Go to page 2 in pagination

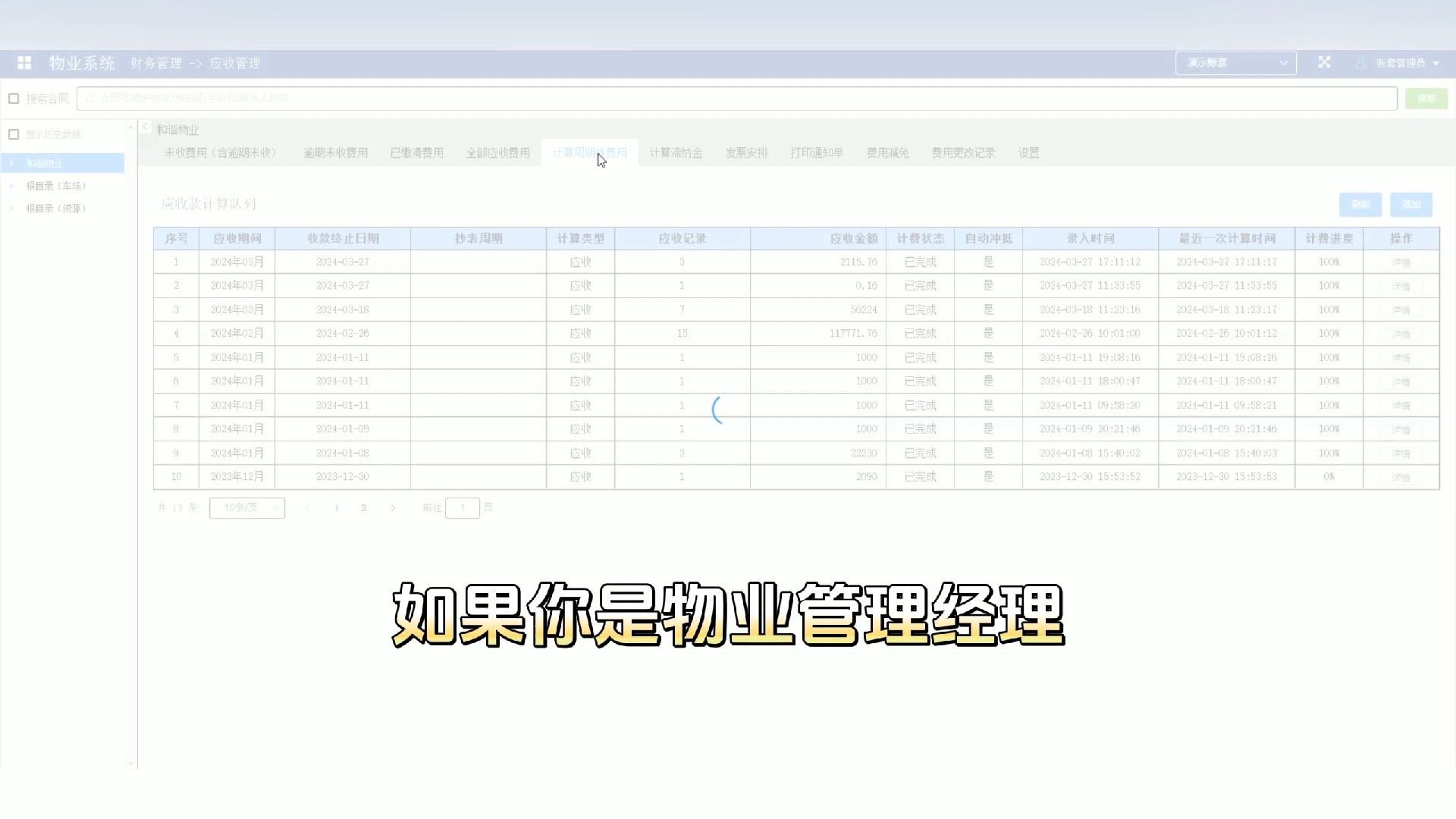(364, 508)
